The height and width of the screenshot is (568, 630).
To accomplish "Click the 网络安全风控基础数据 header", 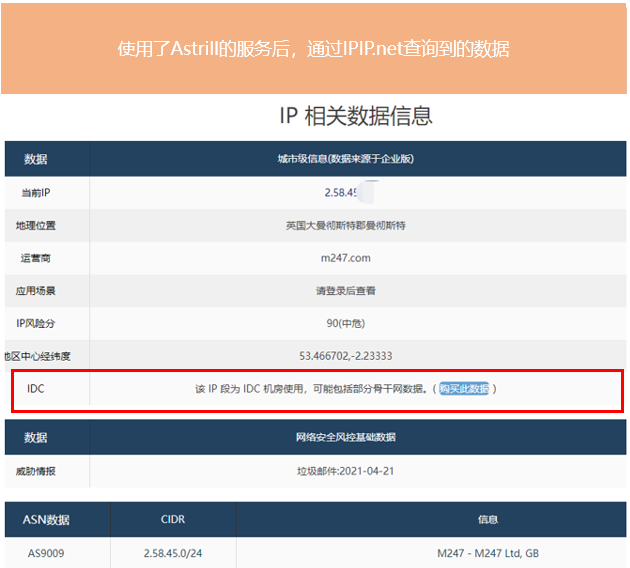I will (x=346, y=437).
